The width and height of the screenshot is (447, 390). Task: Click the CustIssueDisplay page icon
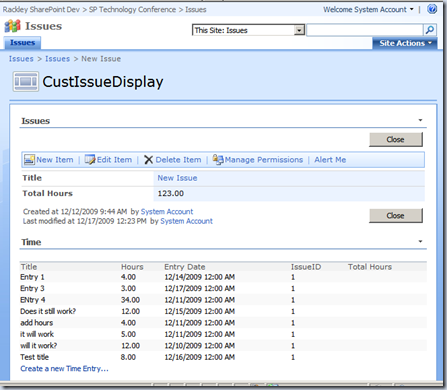coord(26,81)
